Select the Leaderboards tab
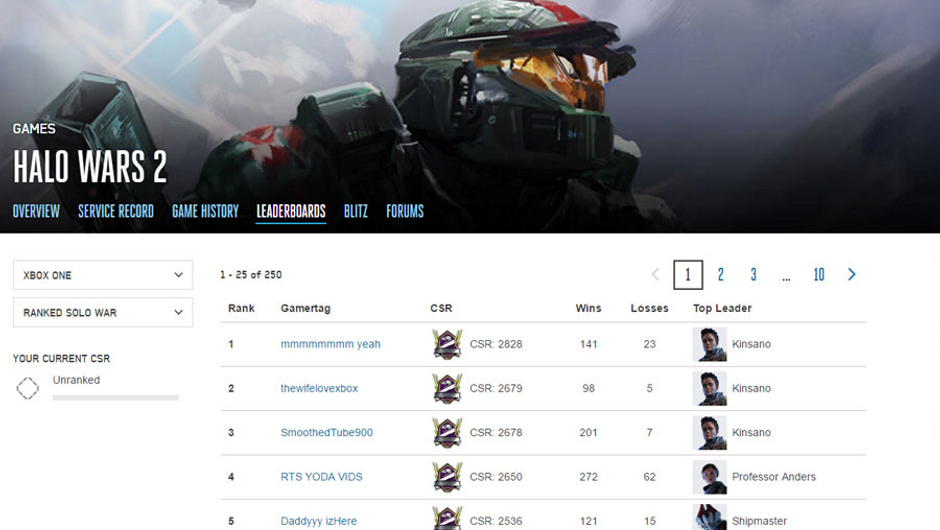This screenshot has height=530, width=940. tap(291, 211)
